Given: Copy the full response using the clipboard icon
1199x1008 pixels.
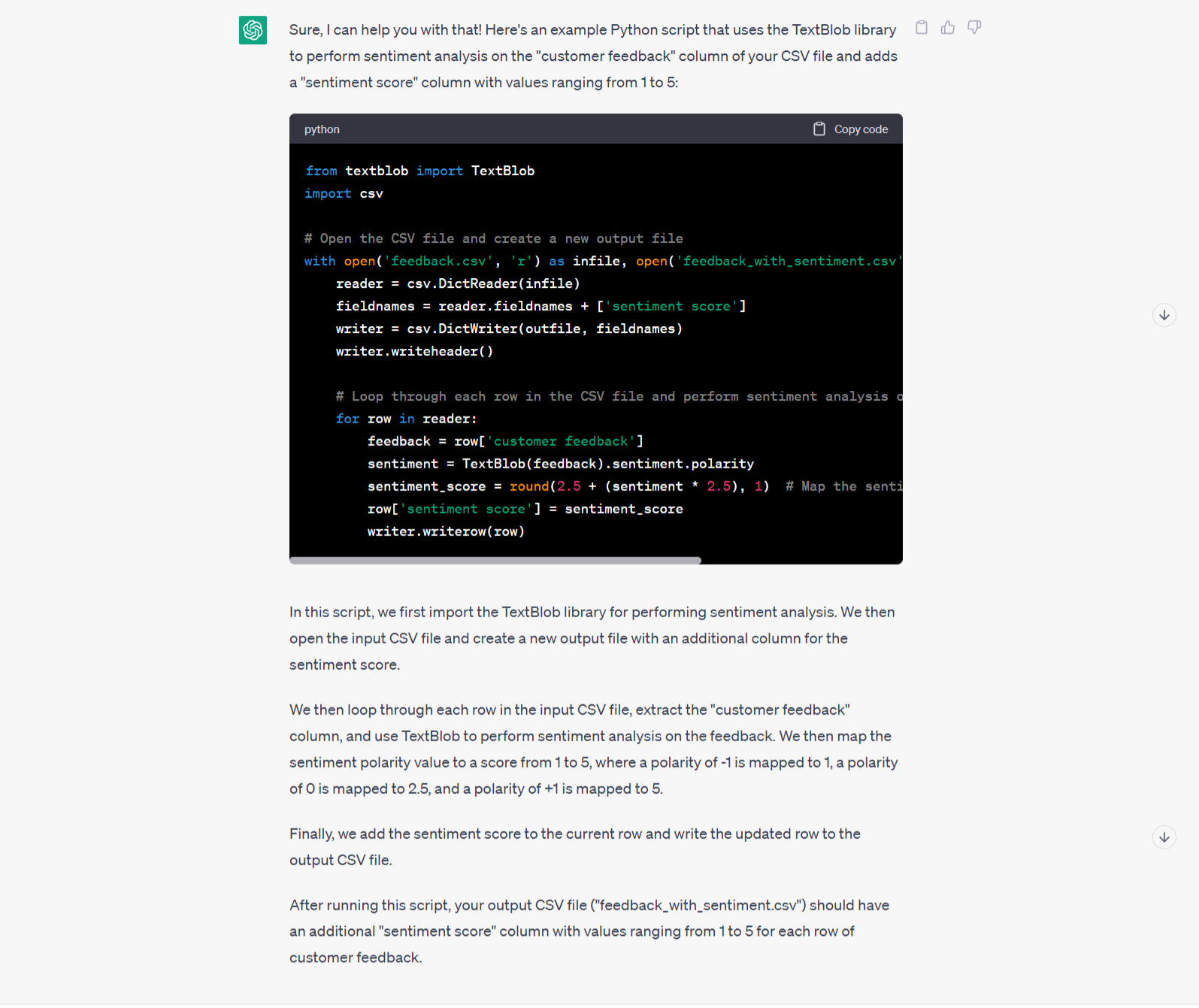Looking at the screenshot, I should [921, 27].
